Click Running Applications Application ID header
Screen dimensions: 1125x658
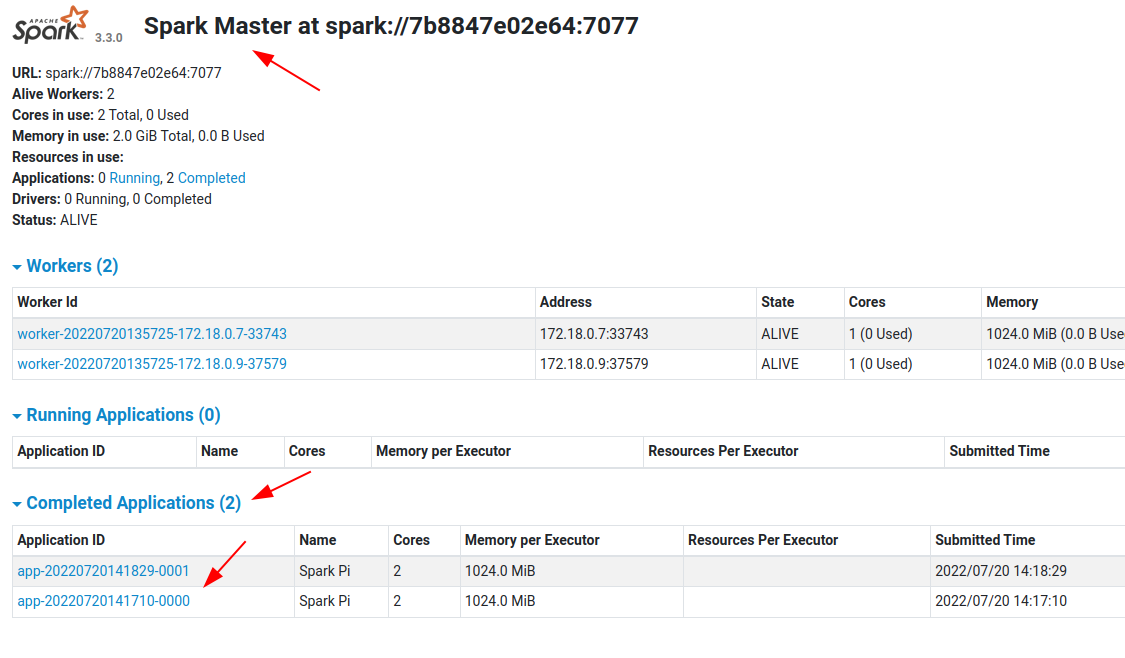61,451
